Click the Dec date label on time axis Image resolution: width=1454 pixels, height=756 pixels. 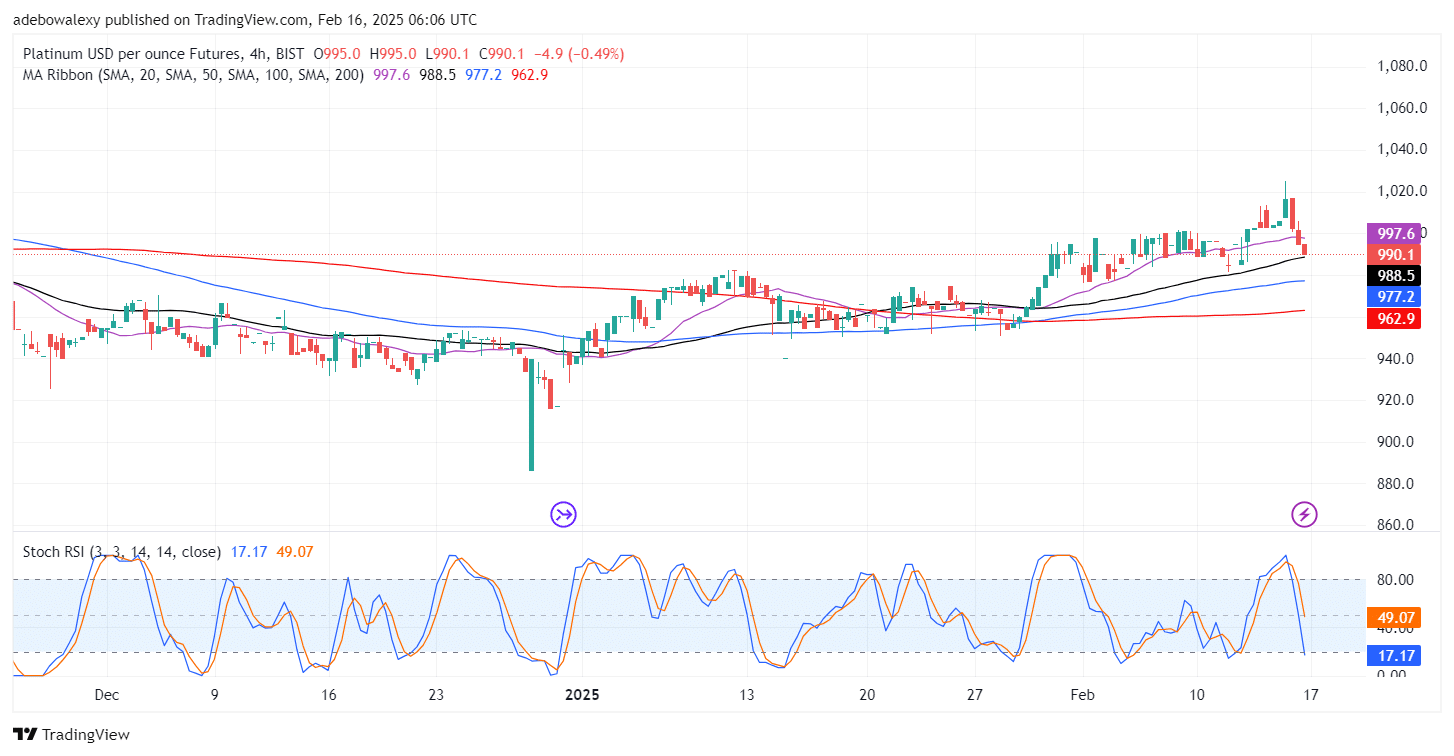[108, 695]
